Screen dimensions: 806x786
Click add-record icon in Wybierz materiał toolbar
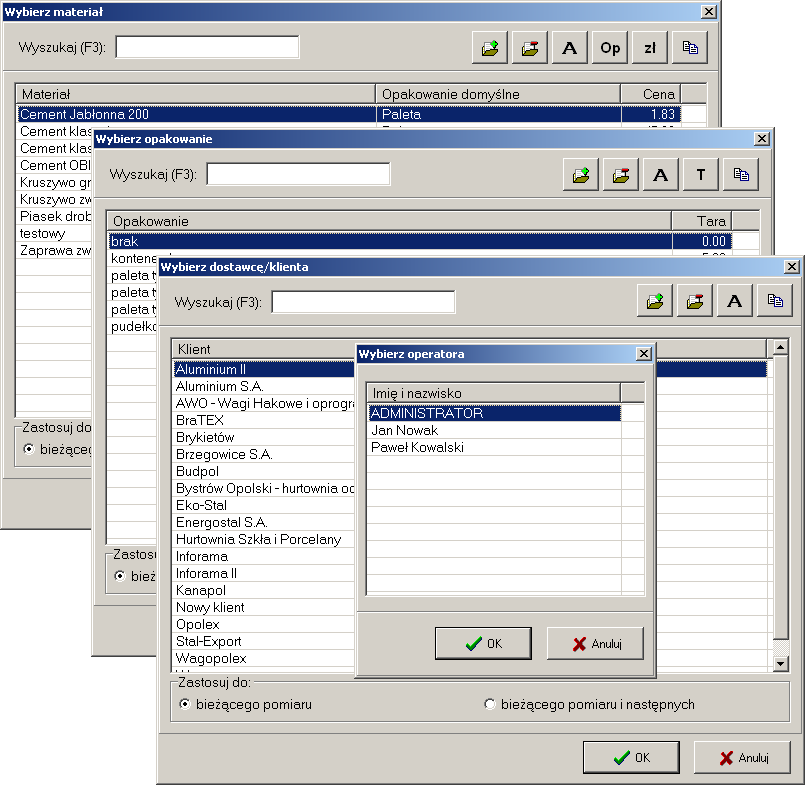click(x=490, y=48)
